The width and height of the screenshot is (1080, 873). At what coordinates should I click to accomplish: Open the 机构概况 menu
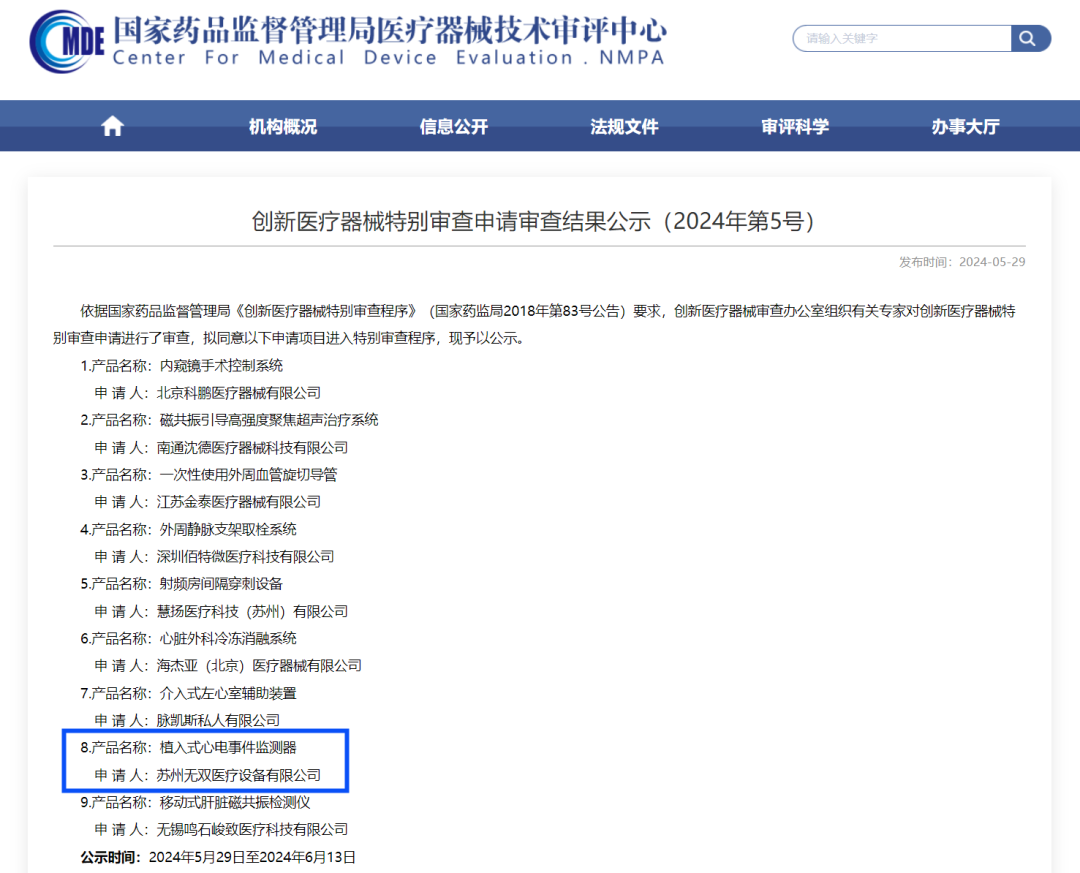pyautogui.click(x=283, y=127)
